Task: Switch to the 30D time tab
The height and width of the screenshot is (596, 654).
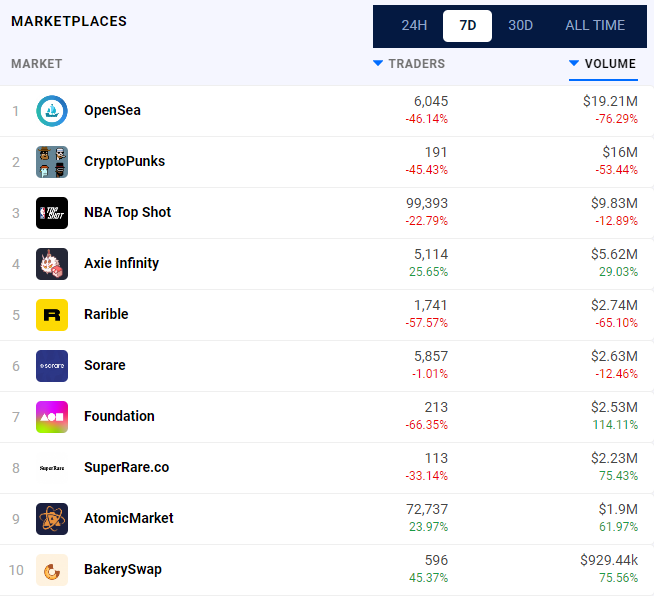Action: click(x=521, y=25)
